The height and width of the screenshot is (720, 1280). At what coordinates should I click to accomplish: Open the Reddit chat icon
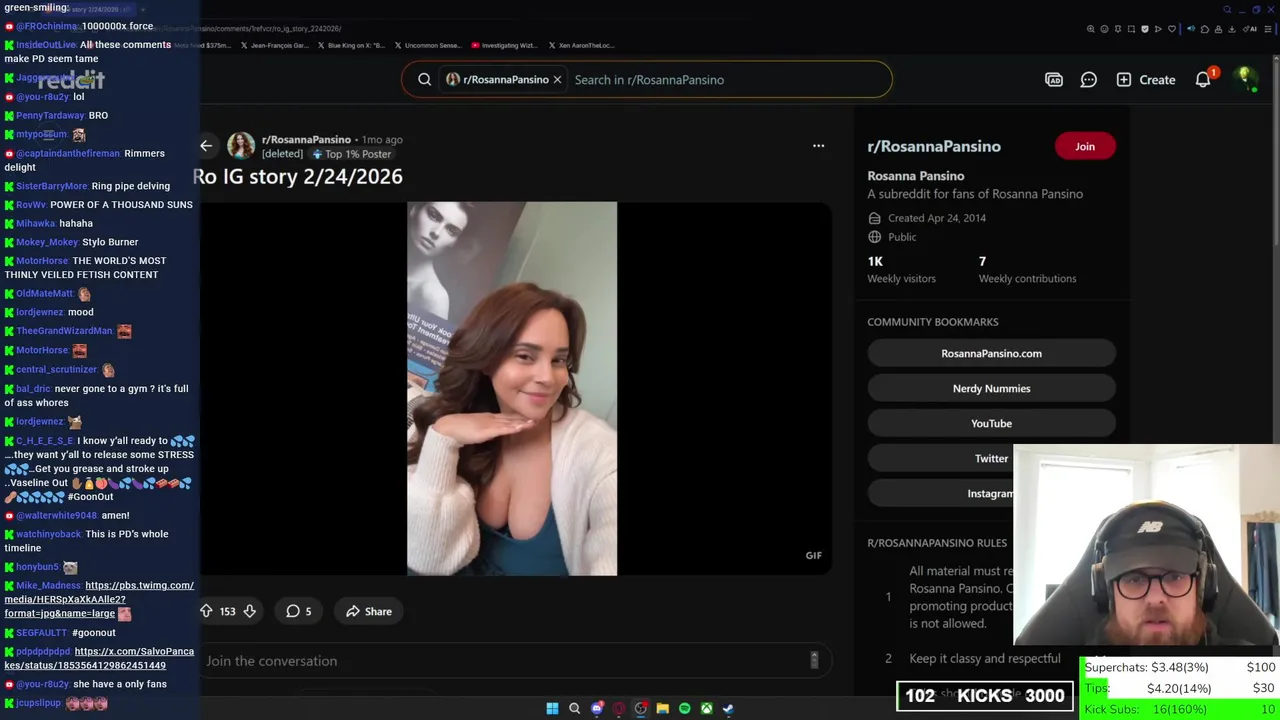(1089, 80)
